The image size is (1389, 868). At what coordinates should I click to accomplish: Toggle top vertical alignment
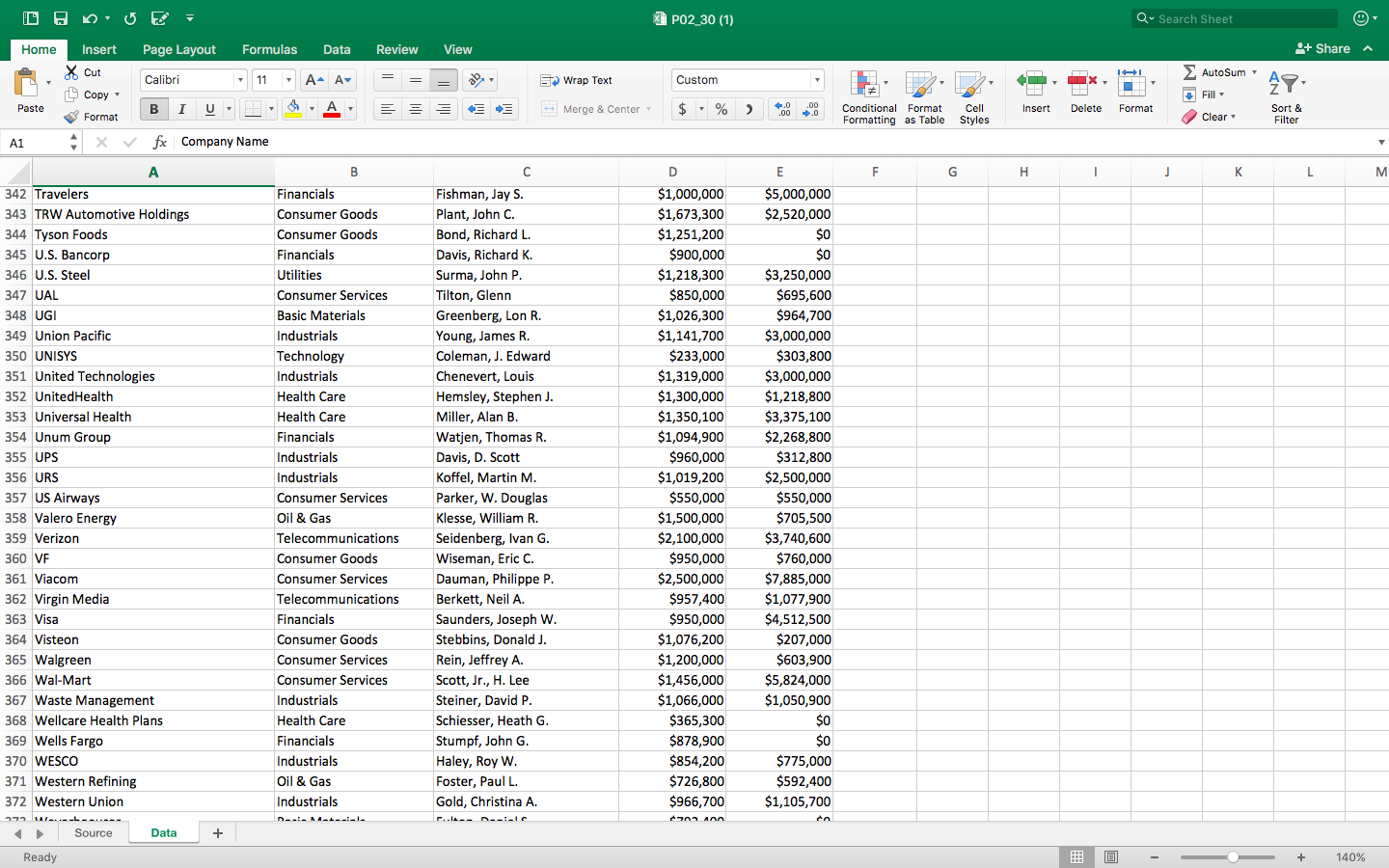[x=388, y=80]
